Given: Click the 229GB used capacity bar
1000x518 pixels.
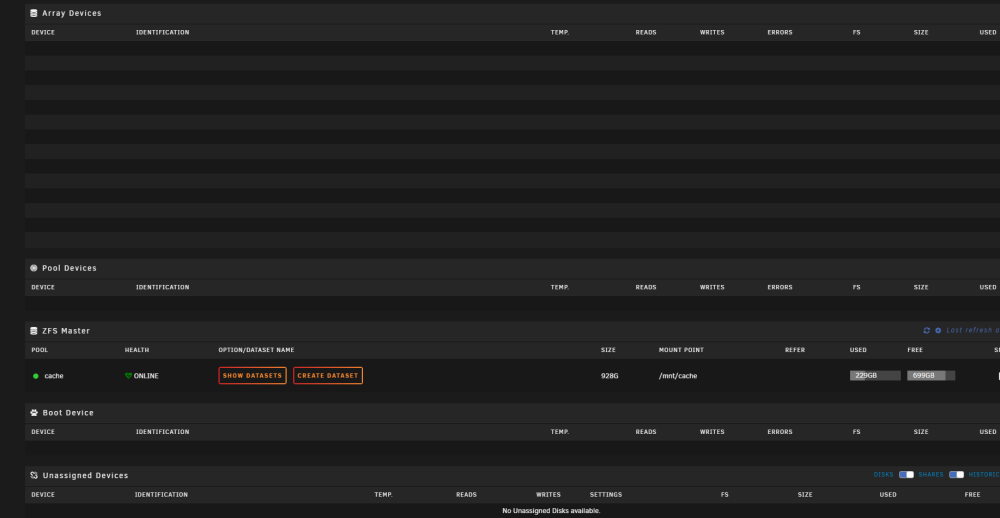Looking at the screenshot, I should tap(875, 376).
